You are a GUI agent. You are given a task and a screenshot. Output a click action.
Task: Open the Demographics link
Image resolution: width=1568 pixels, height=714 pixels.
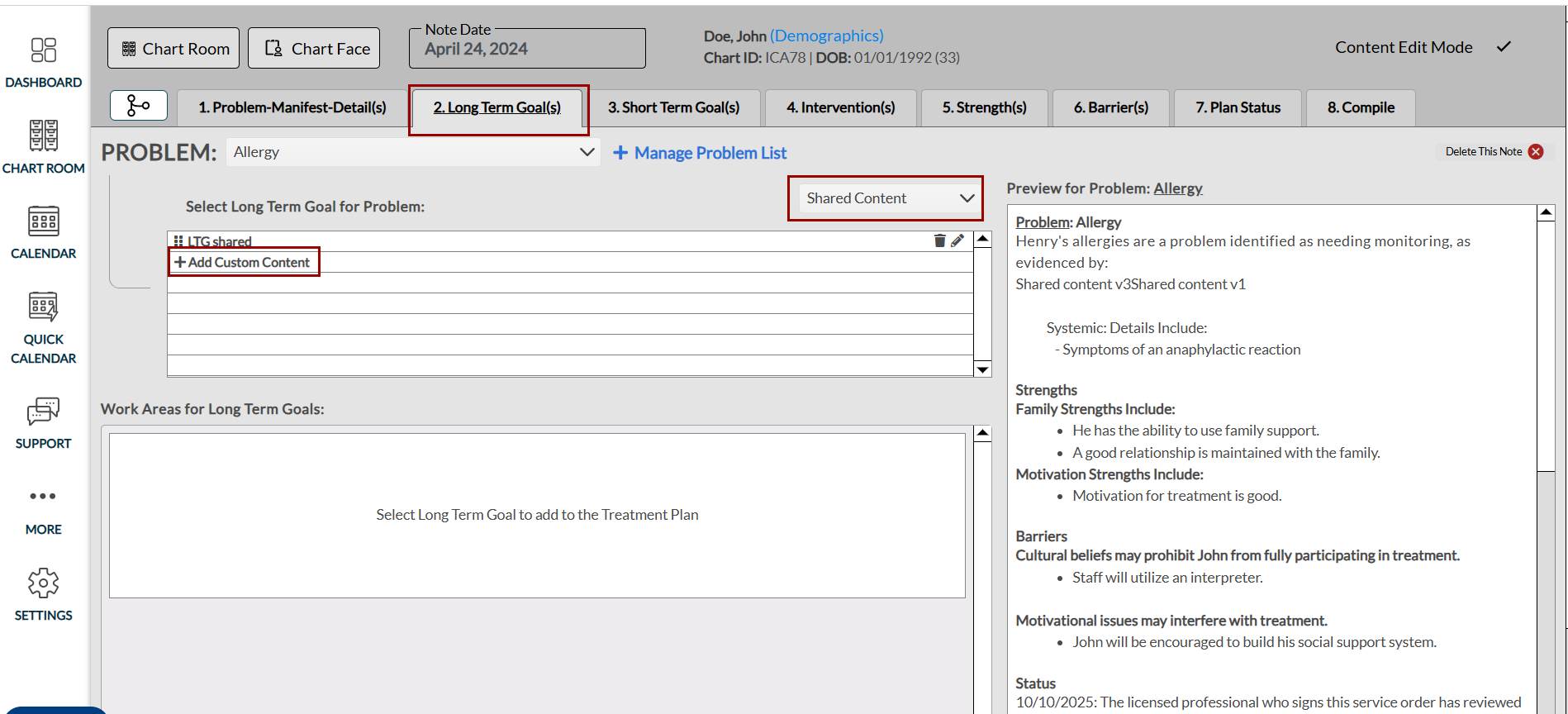pyautogui.click(x=826, y=36)
